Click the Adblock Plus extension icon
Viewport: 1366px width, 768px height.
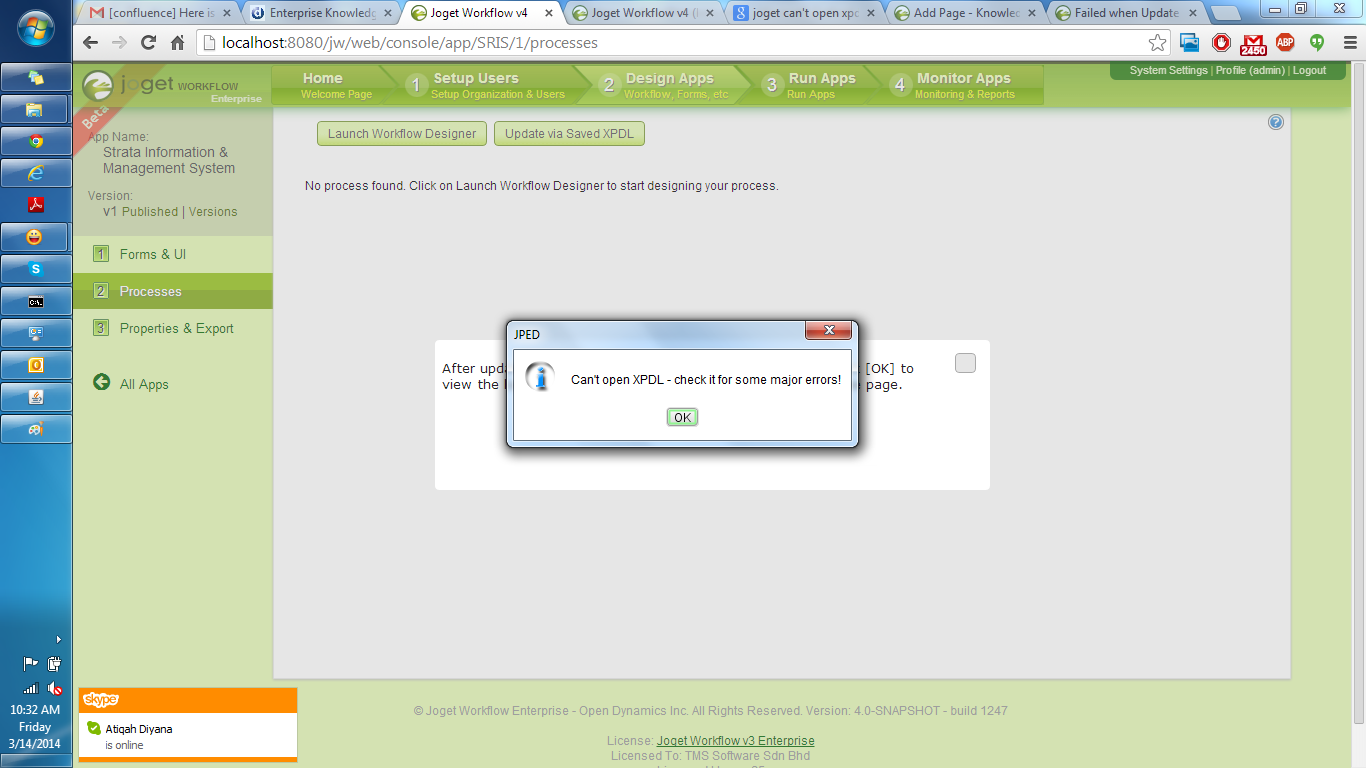[x=1285, y=43]
